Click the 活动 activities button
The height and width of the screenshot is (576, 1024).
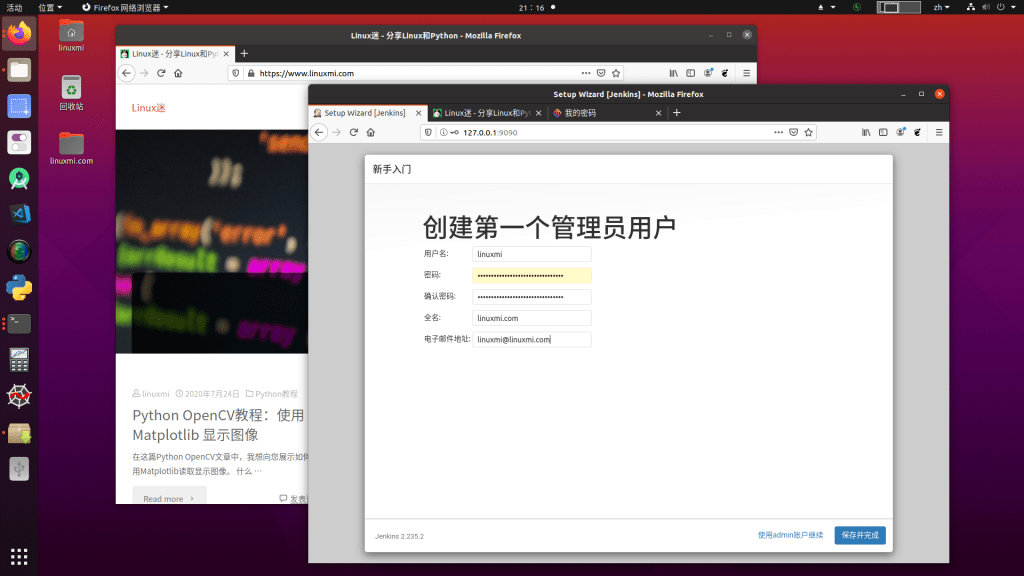tap(14, 7)
